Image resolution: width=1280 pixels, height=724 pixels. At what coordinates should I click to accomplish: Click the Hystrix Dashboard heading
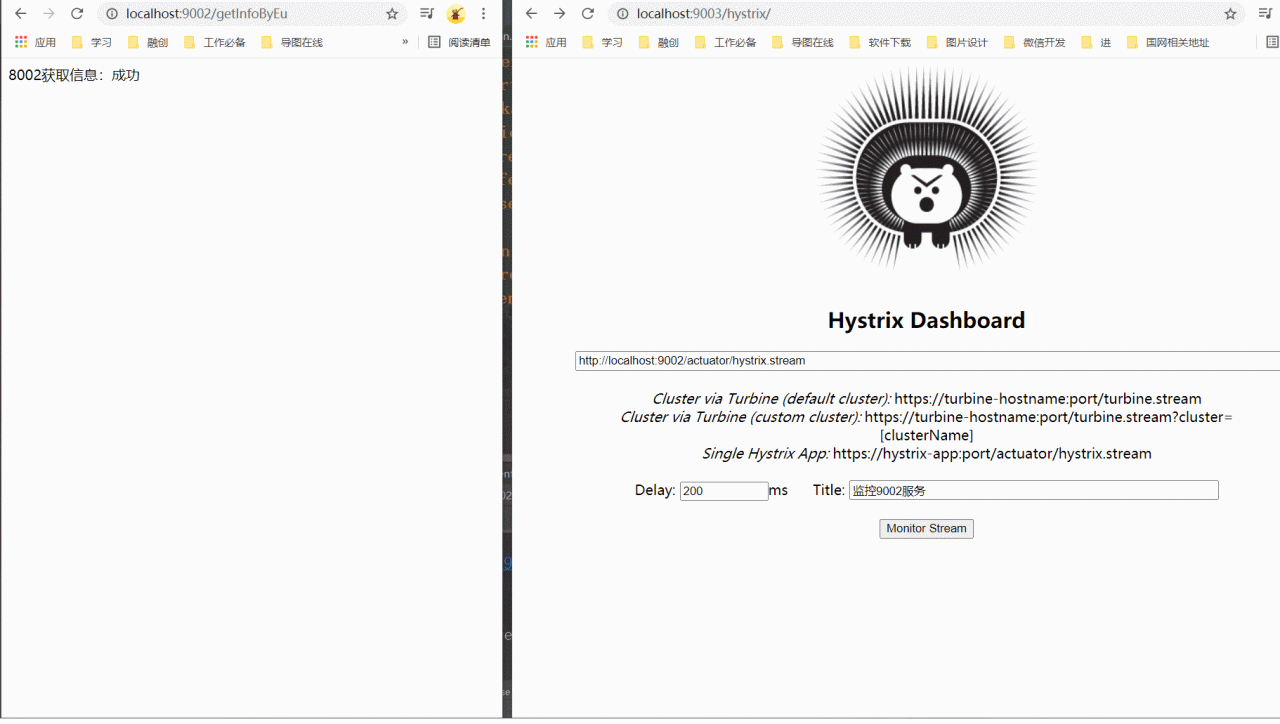pyautogui.click(x=926, y=320)
